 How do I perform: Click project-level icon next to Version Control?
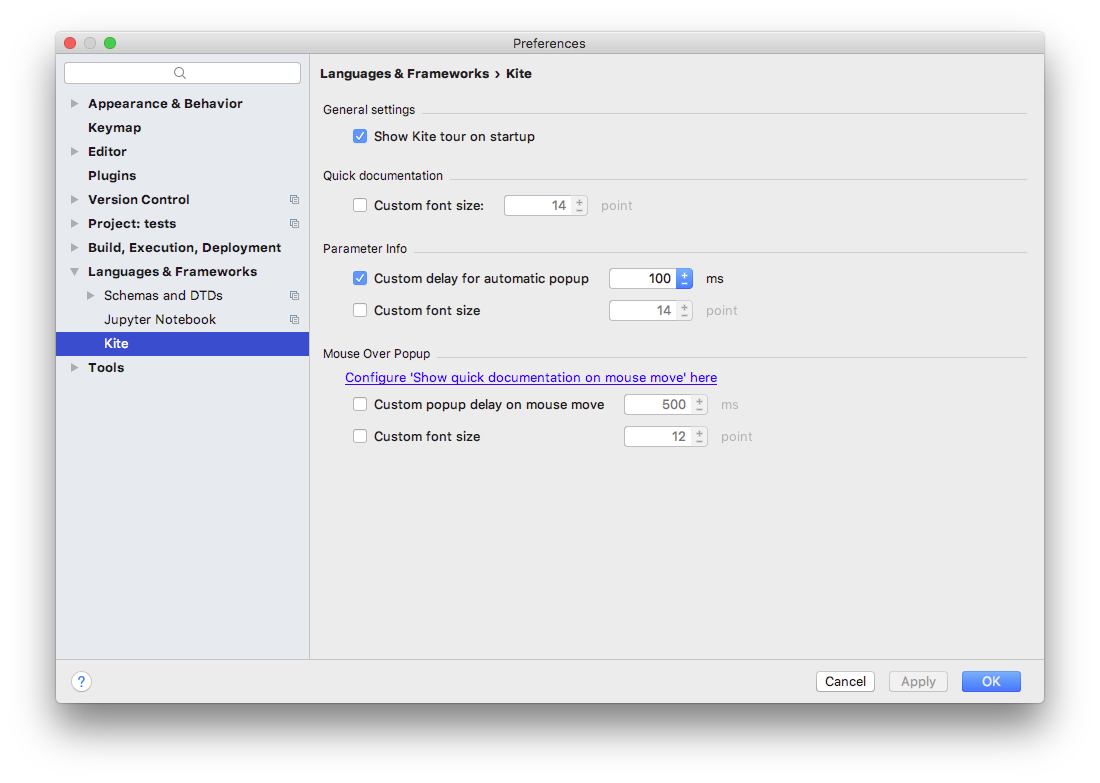click(x=295, y=200)
